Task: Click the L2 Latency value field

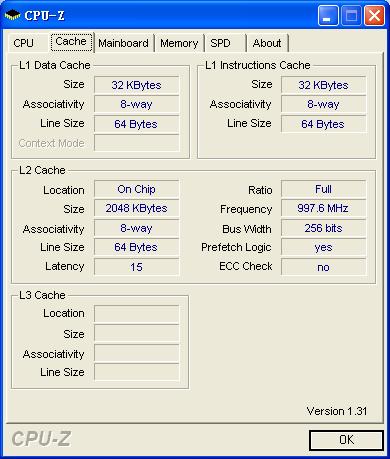Action: tap(137, 267)
